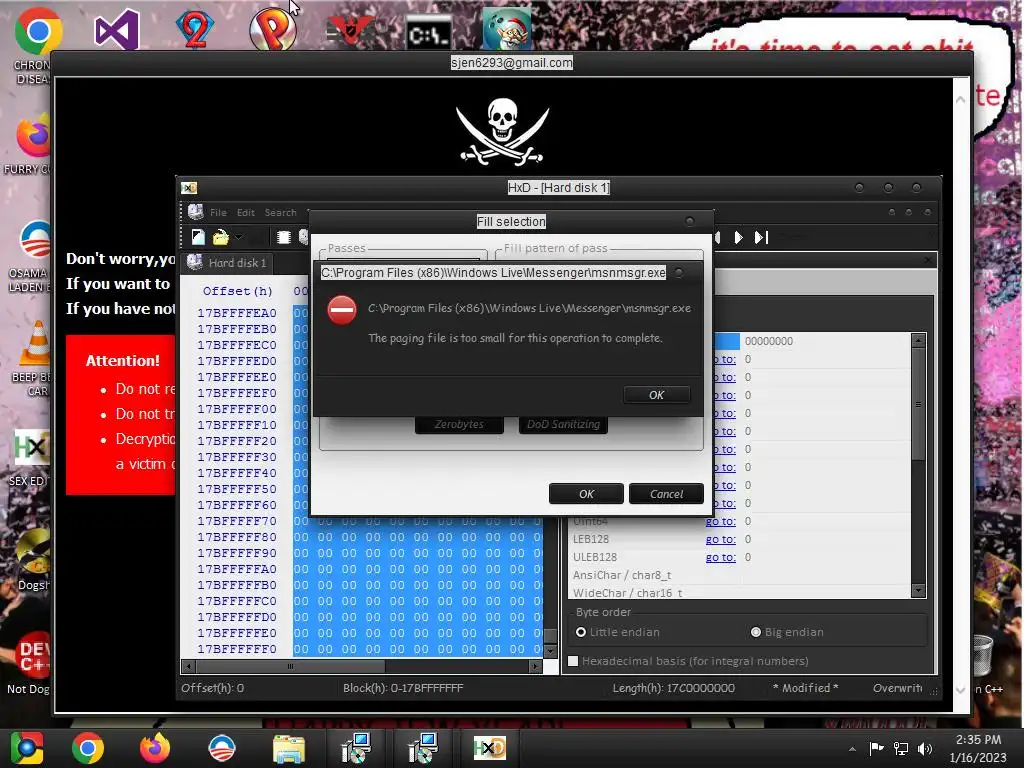Click the volume speaker tray icon

[x=925, y=748]
